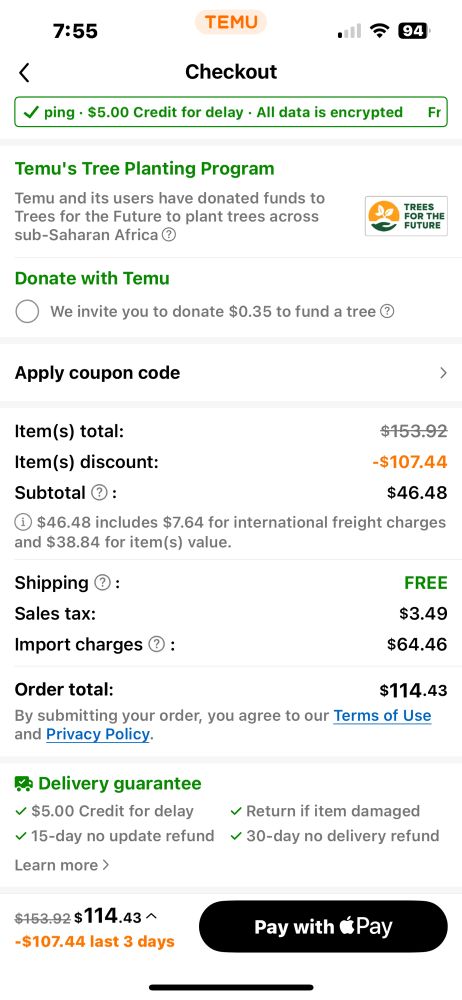Tap the back arrow on Checkout
Screen dimensions: 462x1000
24,73
